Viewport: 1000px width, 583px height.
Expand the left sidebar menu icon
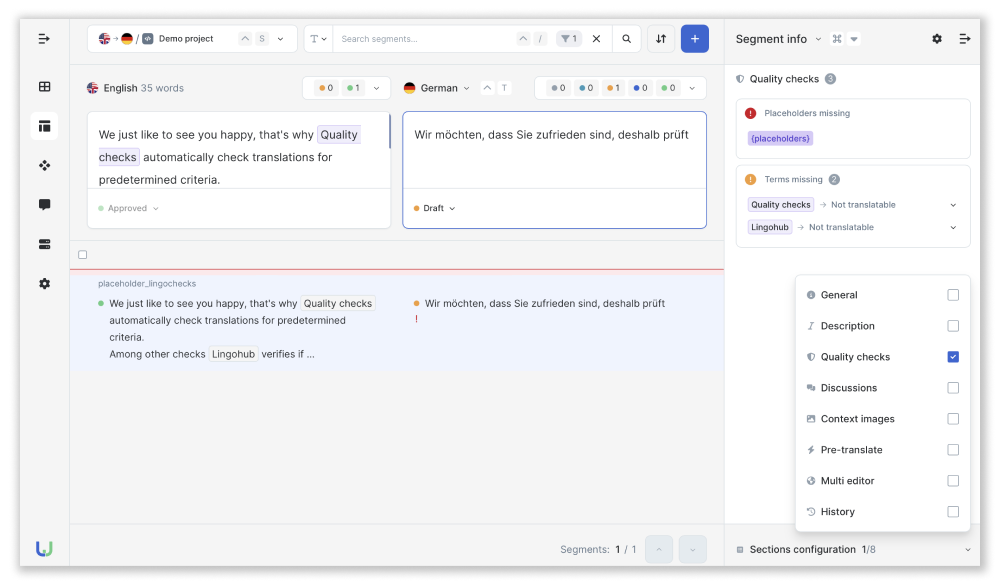pos(44,39)
